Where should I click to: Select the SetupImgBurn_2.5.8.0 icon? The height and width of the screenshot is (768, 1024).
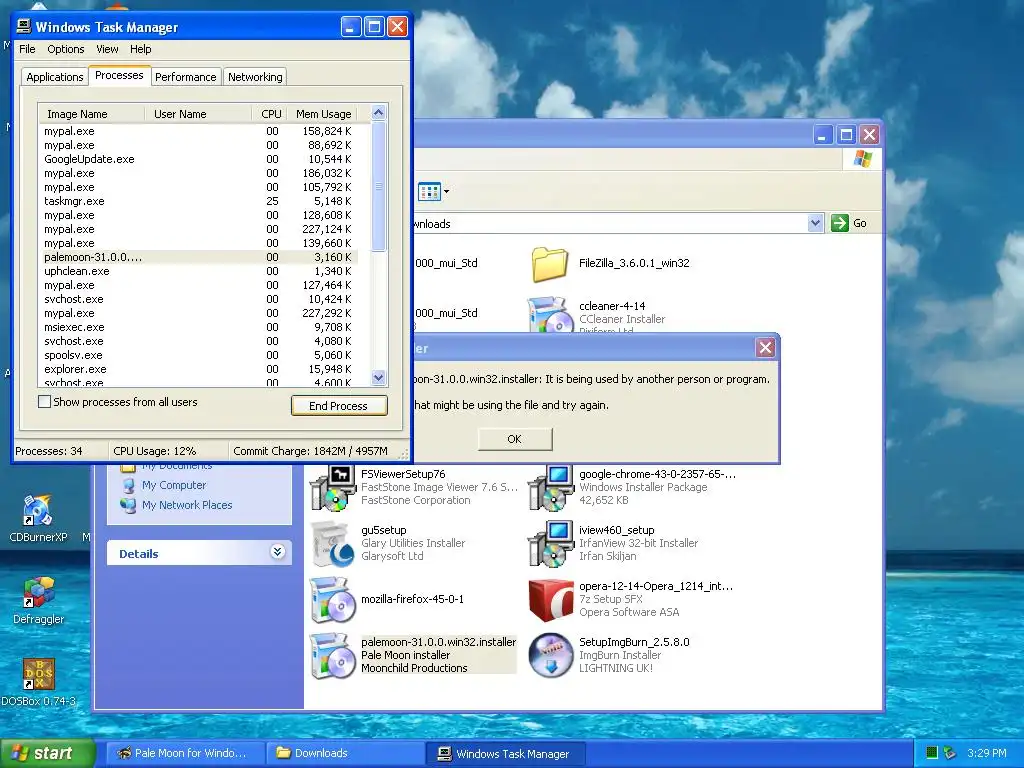(550, 656)
